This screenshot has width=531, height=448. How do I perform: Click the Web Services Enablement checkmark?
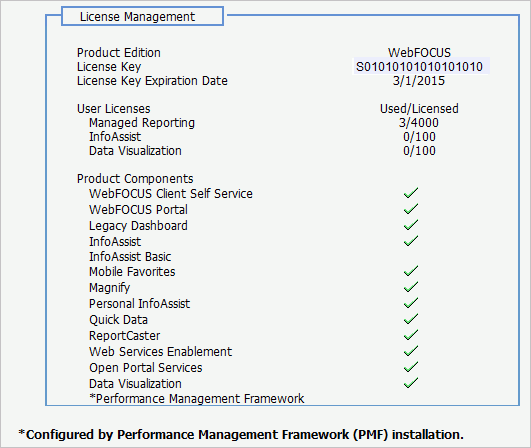tap(411, 351)
